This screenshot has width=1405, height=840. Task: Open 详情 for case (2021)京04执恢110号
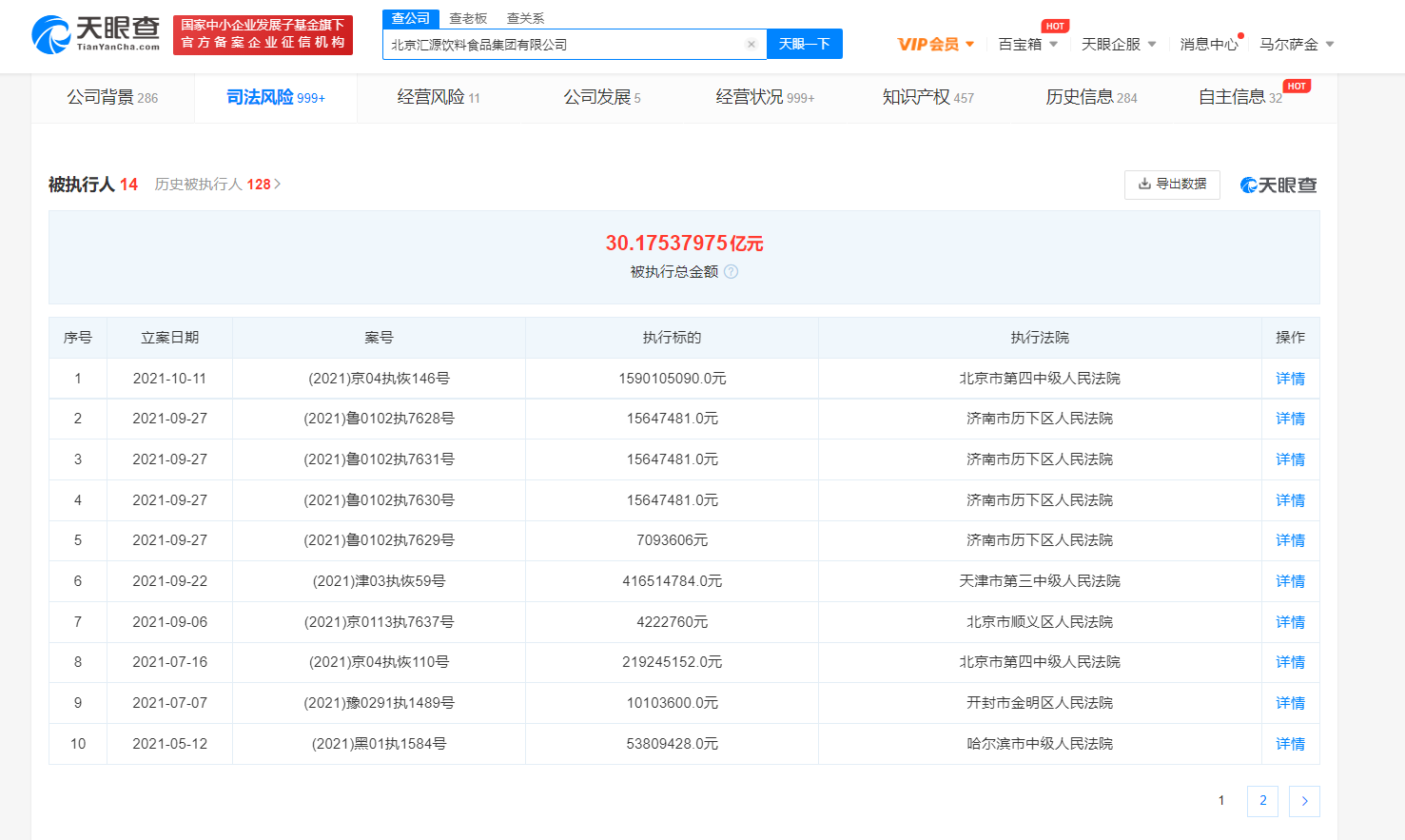click(x=1290, y=662)
